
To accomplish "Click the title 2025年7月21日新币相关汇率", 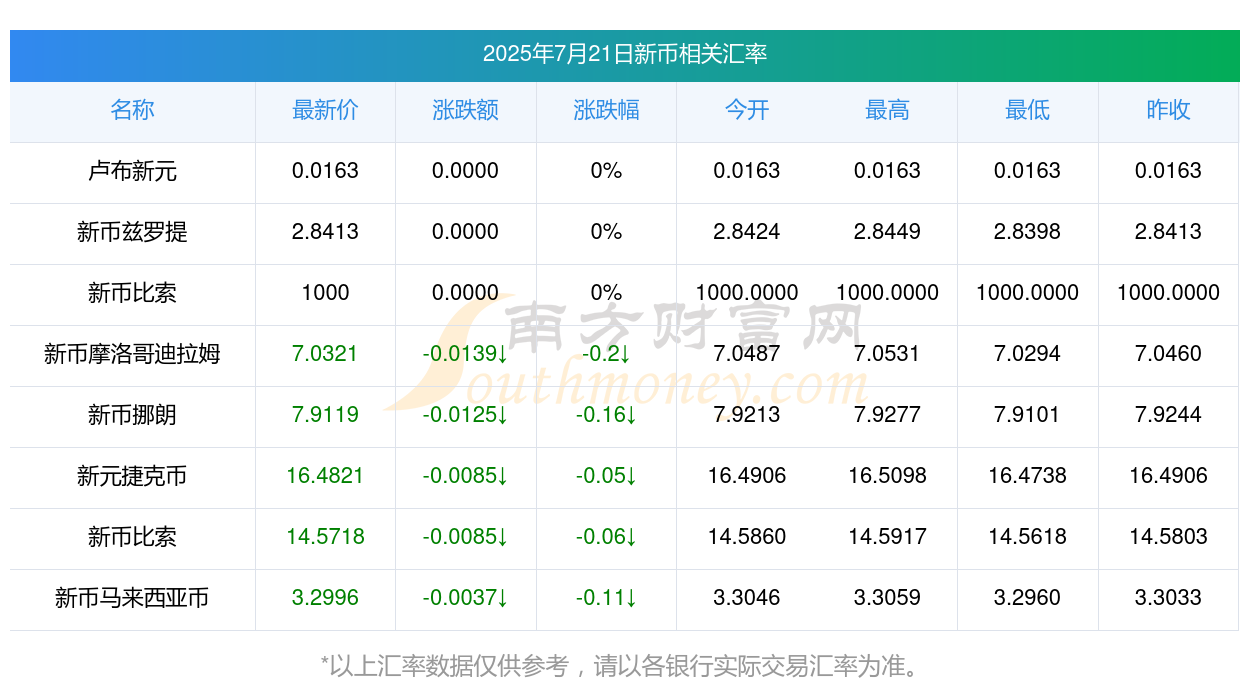I will coord(625,54).
